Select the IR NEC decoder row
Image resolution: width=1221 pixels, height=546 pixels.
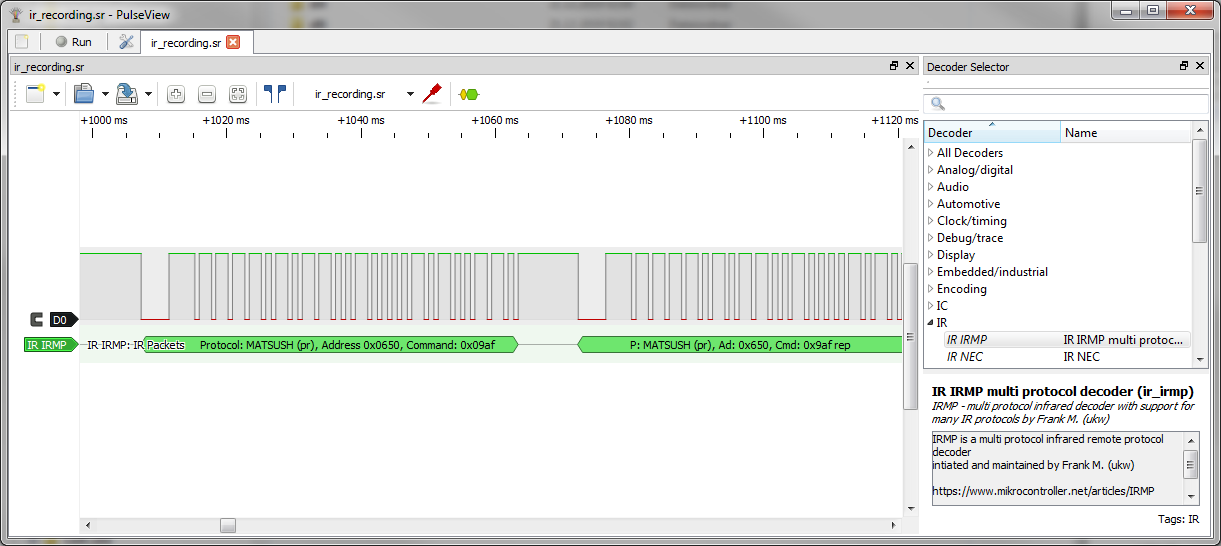tap(1058, 357)
